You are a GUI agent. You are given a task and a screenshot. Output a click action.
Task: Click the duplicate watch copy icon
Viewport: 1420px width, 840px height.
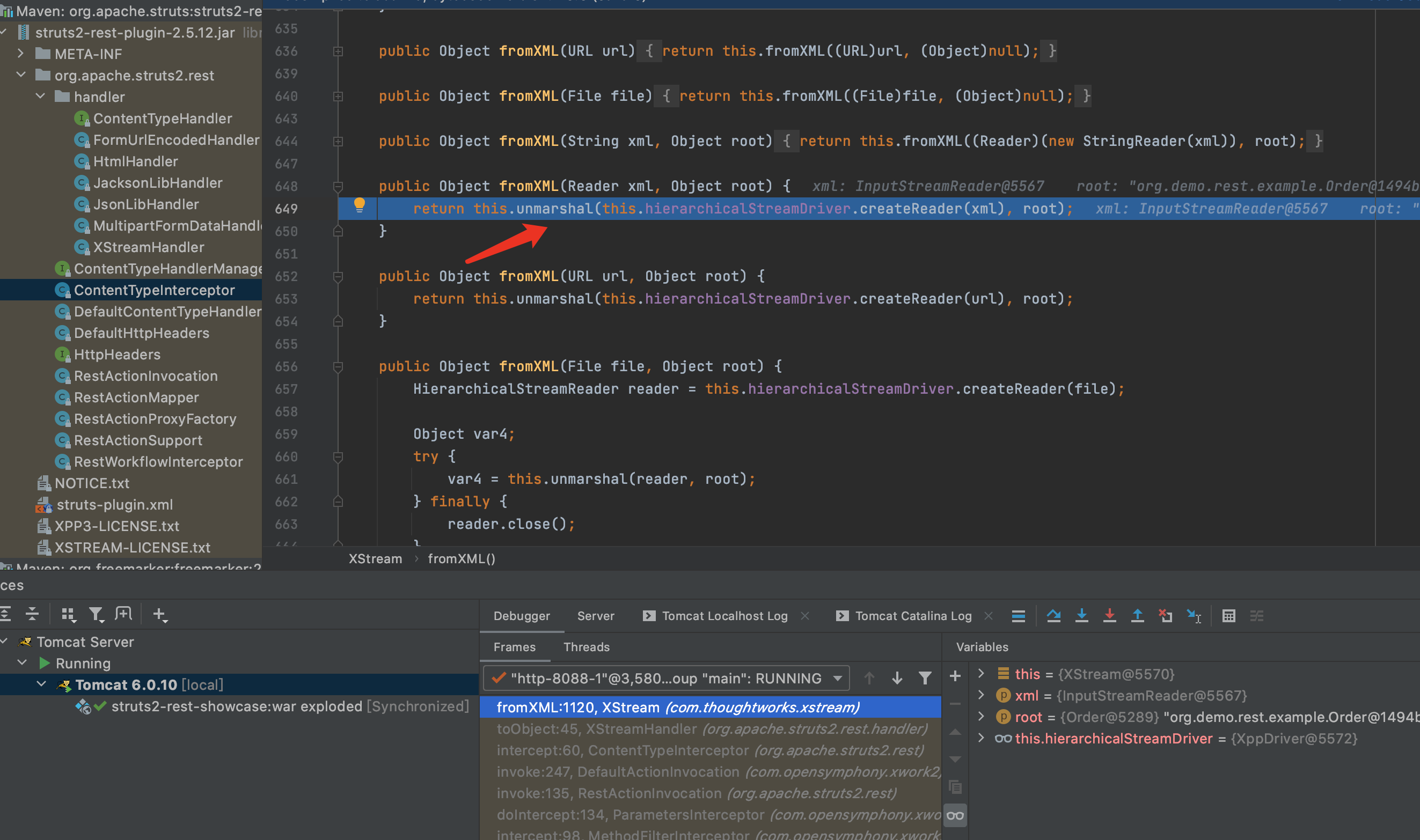[x=955, y=787]
